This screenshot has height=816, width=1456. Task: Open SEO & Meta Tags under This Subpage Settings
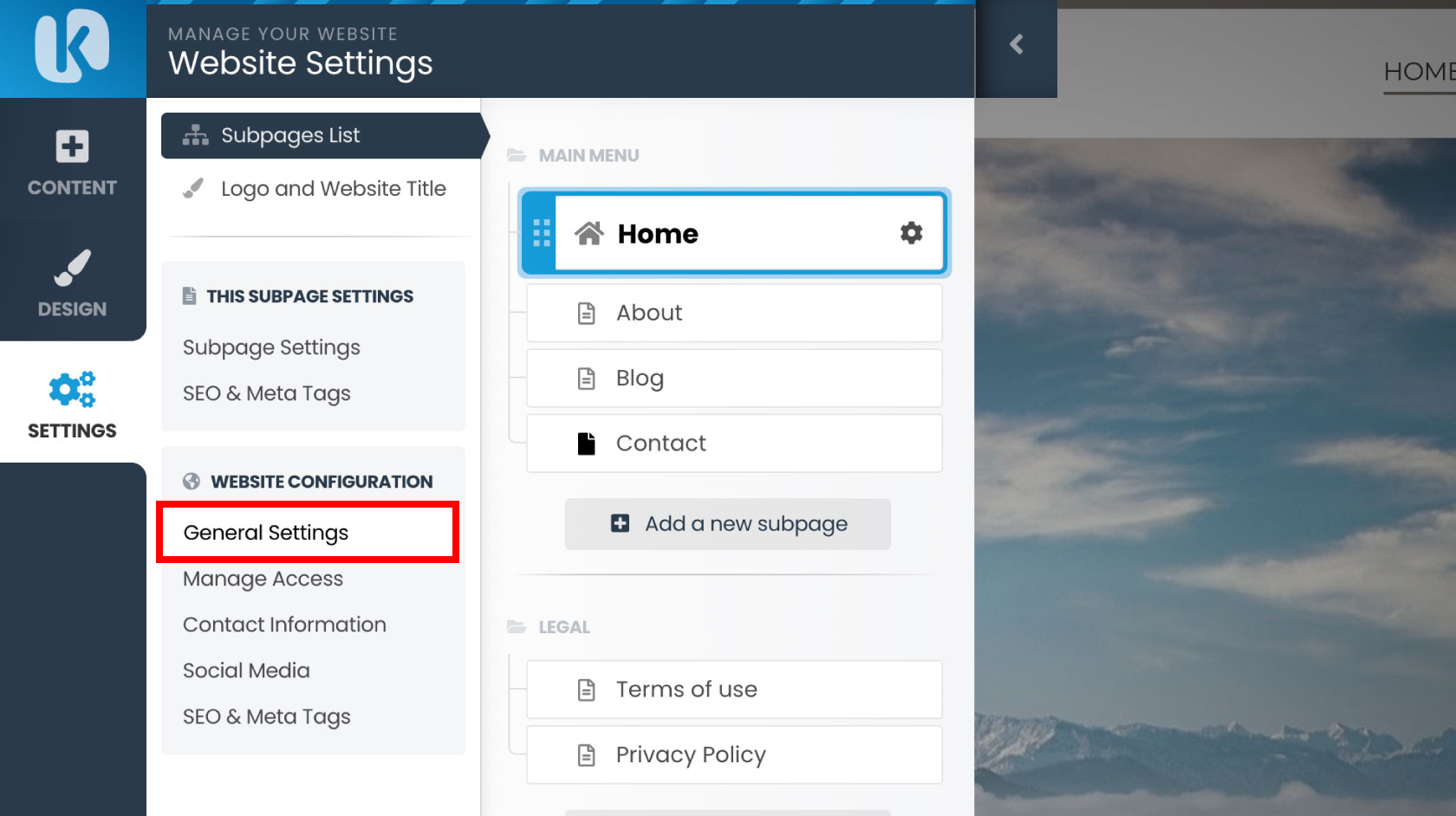(x=266, y=393)
